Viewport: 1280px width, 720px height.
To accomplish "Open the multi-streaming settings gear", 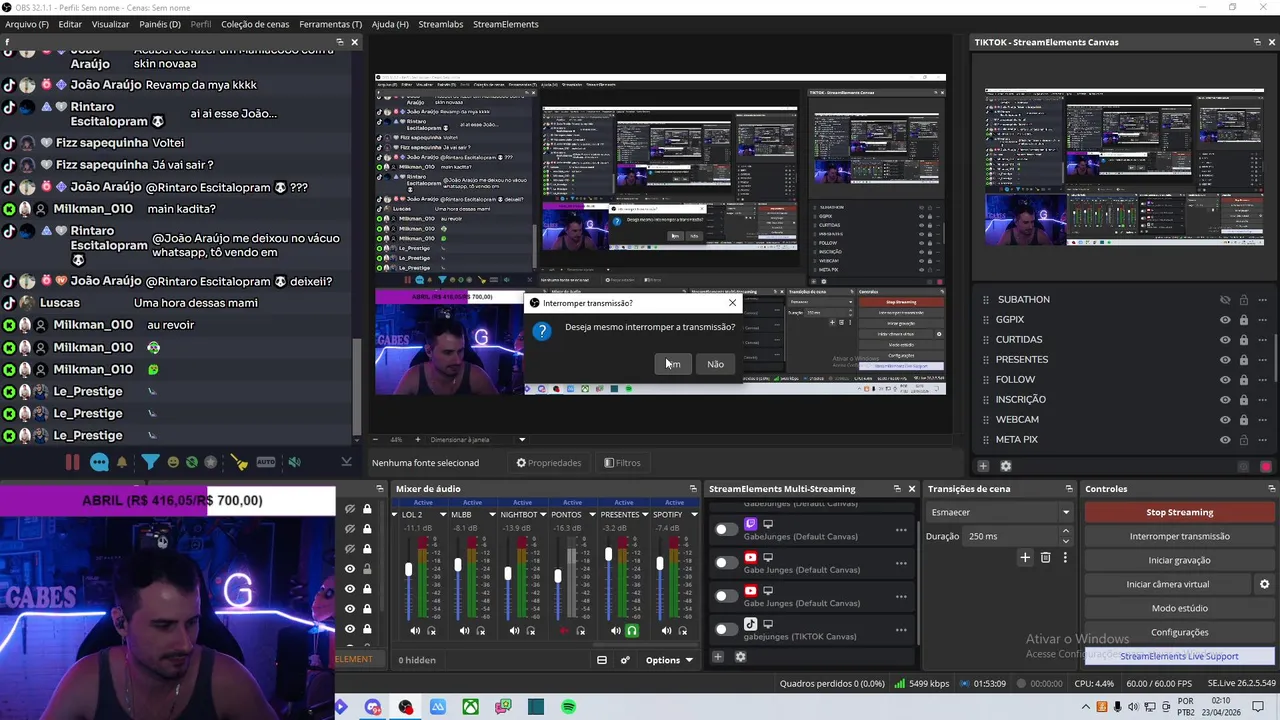I will (x=740, y=657).
